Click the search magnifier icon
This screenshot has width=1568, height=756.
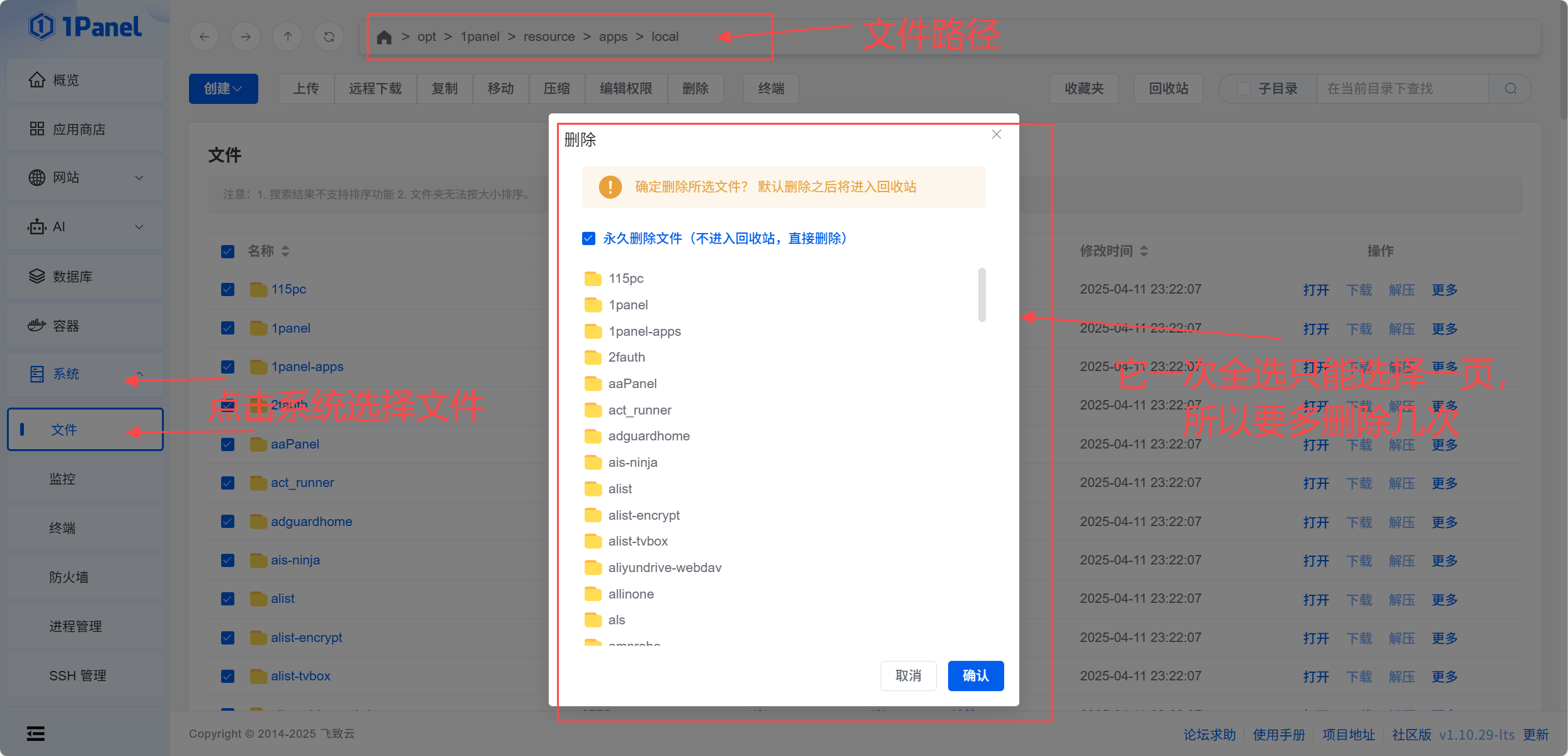(x=1511, y=89)
